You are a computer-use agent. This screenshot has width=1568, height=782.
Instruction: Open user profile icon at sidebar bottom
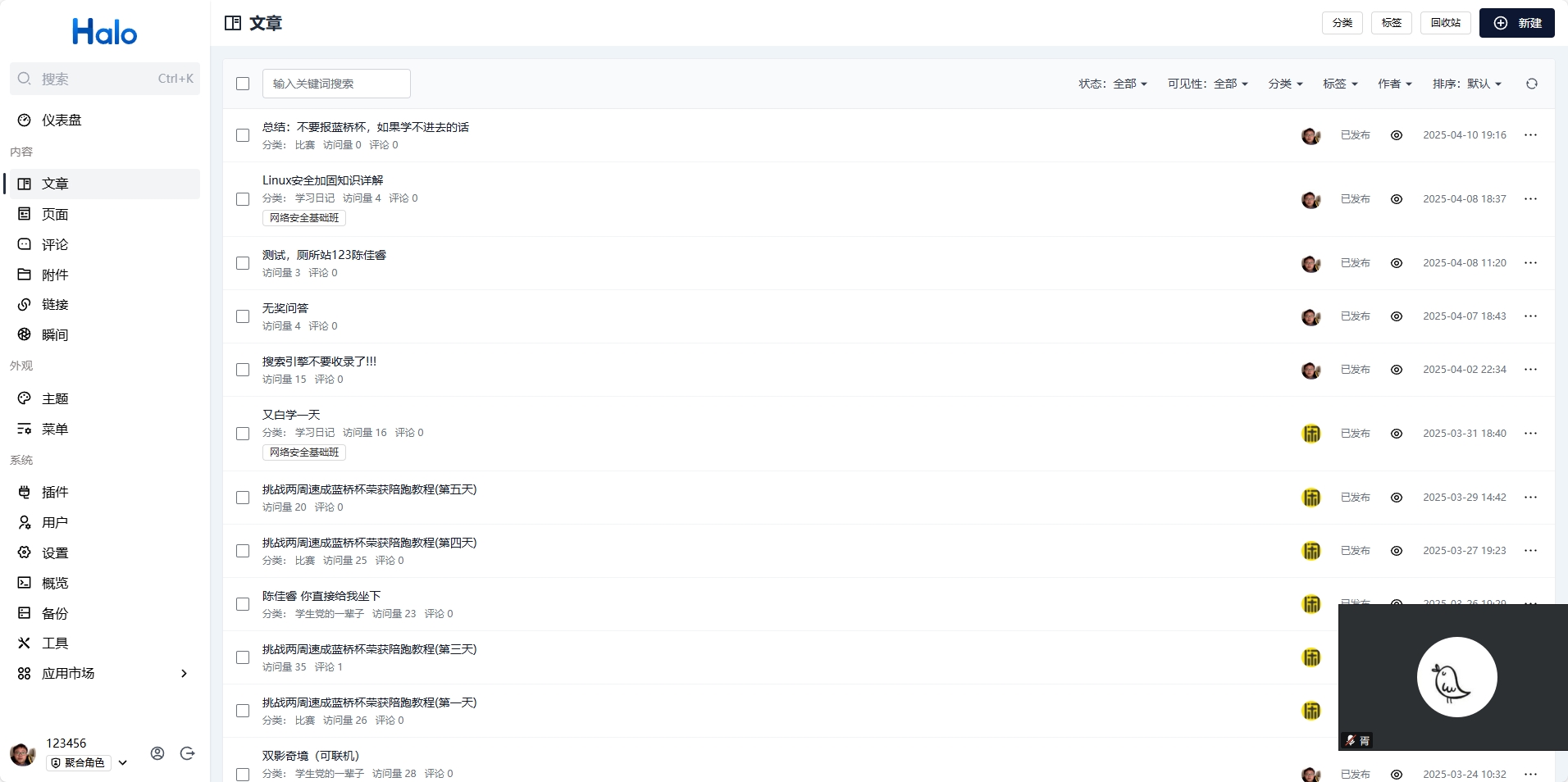157,753
